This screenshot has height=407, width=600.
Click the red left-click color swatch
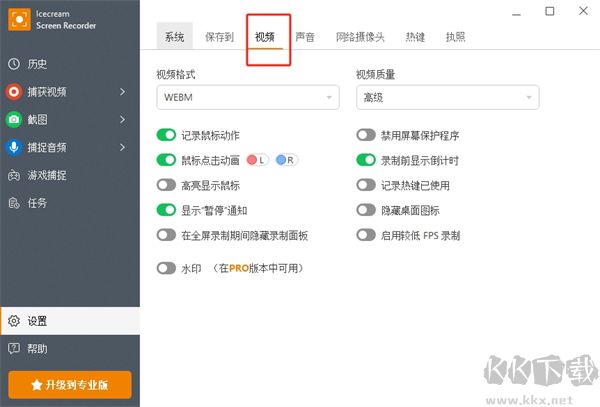point(256,160)
